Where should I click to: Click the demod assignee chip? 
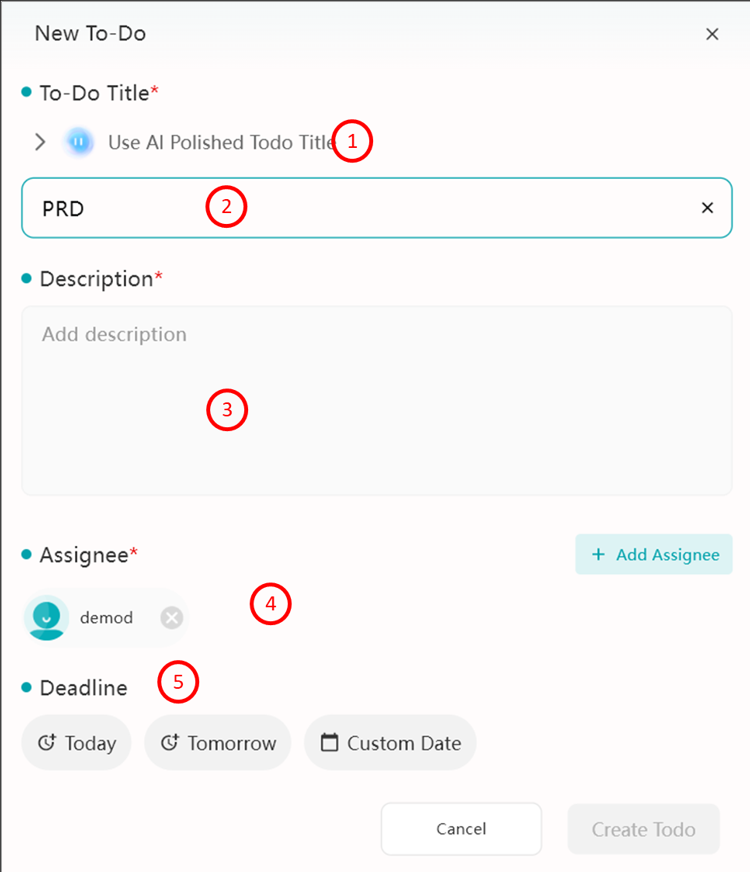[105, 617]
